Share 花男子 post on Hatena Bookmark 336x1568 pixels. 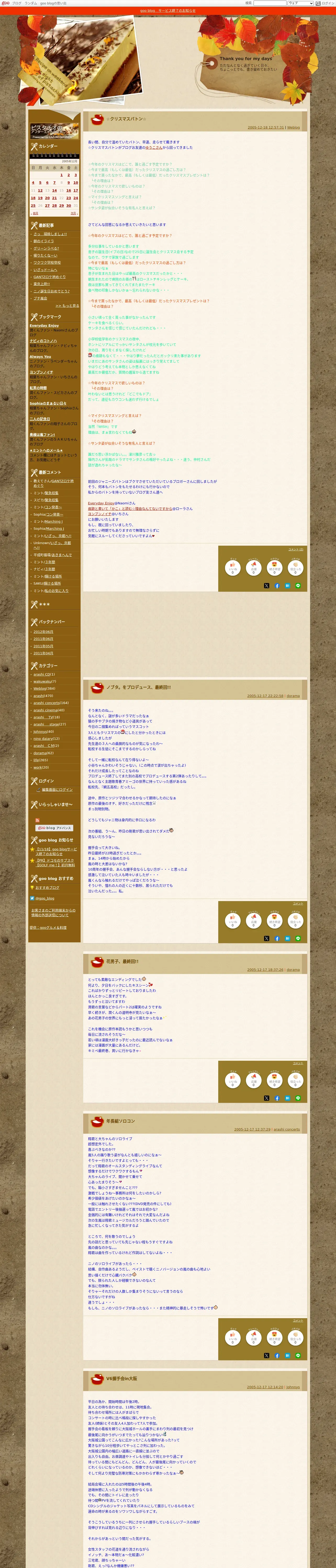[x=287, y=1098]
